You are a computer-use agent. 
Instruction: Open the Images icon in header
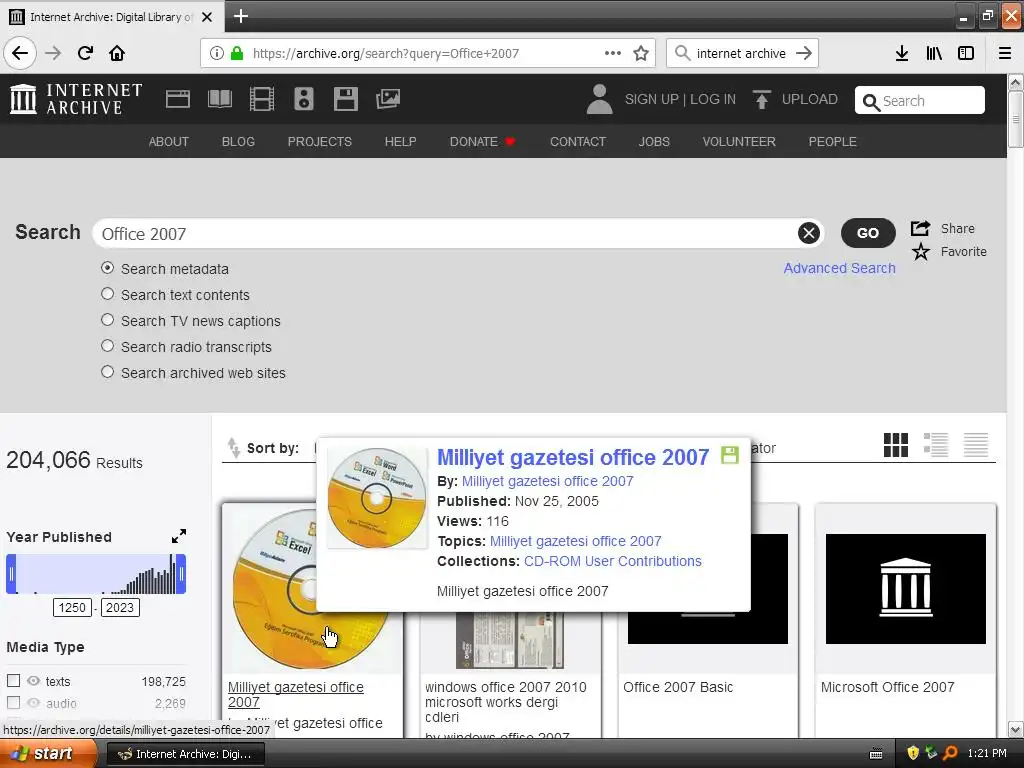coord(388,99)
